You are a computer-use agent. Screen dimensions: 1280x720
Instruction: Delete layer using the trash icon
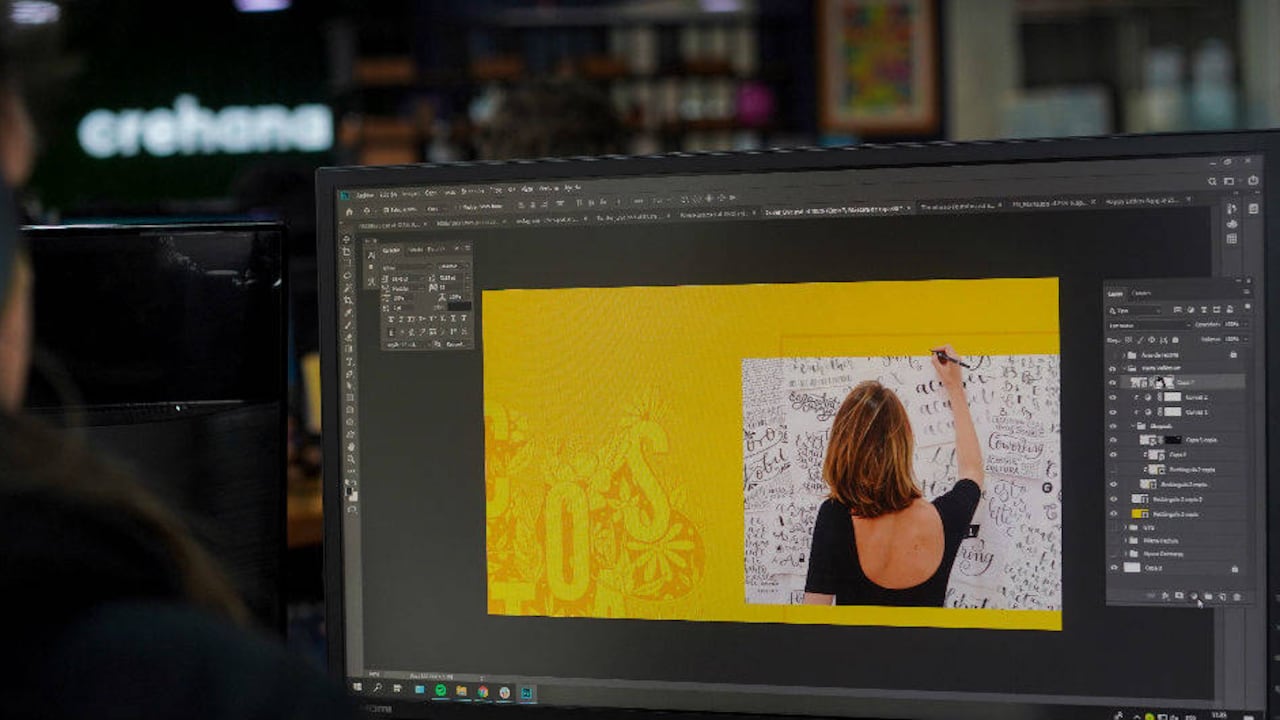(1237, 597)
